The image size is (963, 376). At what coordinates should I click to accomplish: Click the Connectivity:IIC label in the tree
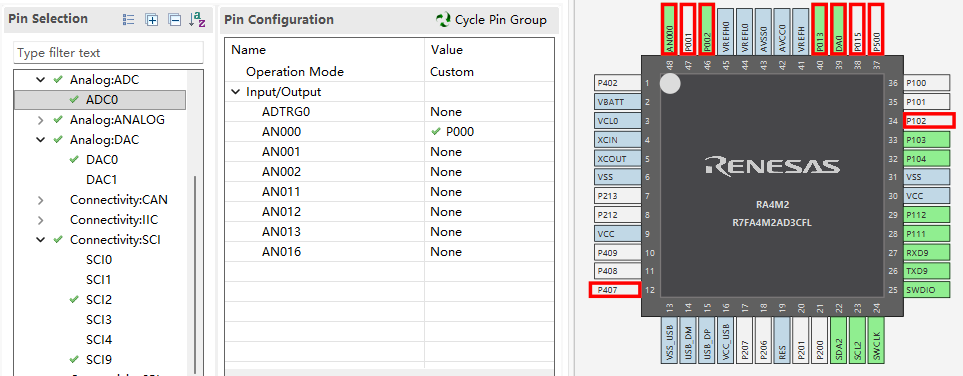(115, 220)
